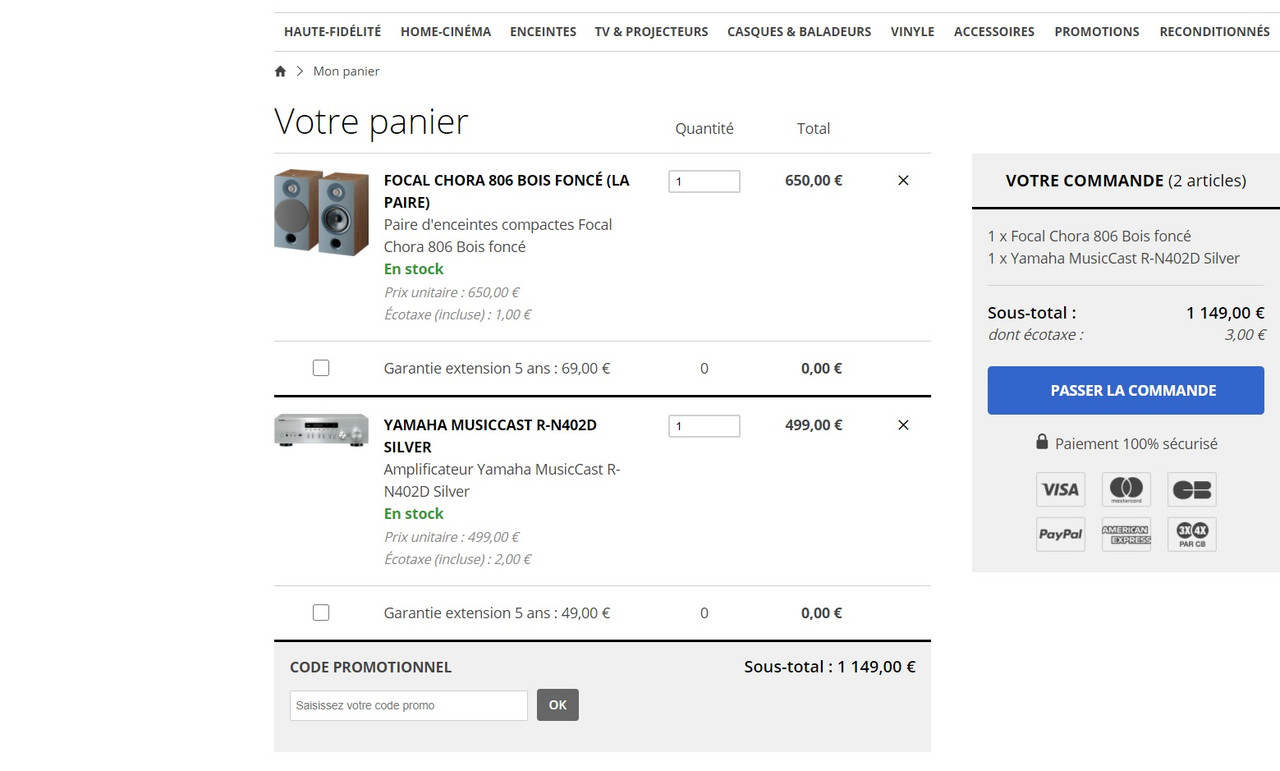Click the 499,00 € total of Yamaha row
Image resolution: width=1280 pixels, height=771 pixels.
(x=814, y=425)
